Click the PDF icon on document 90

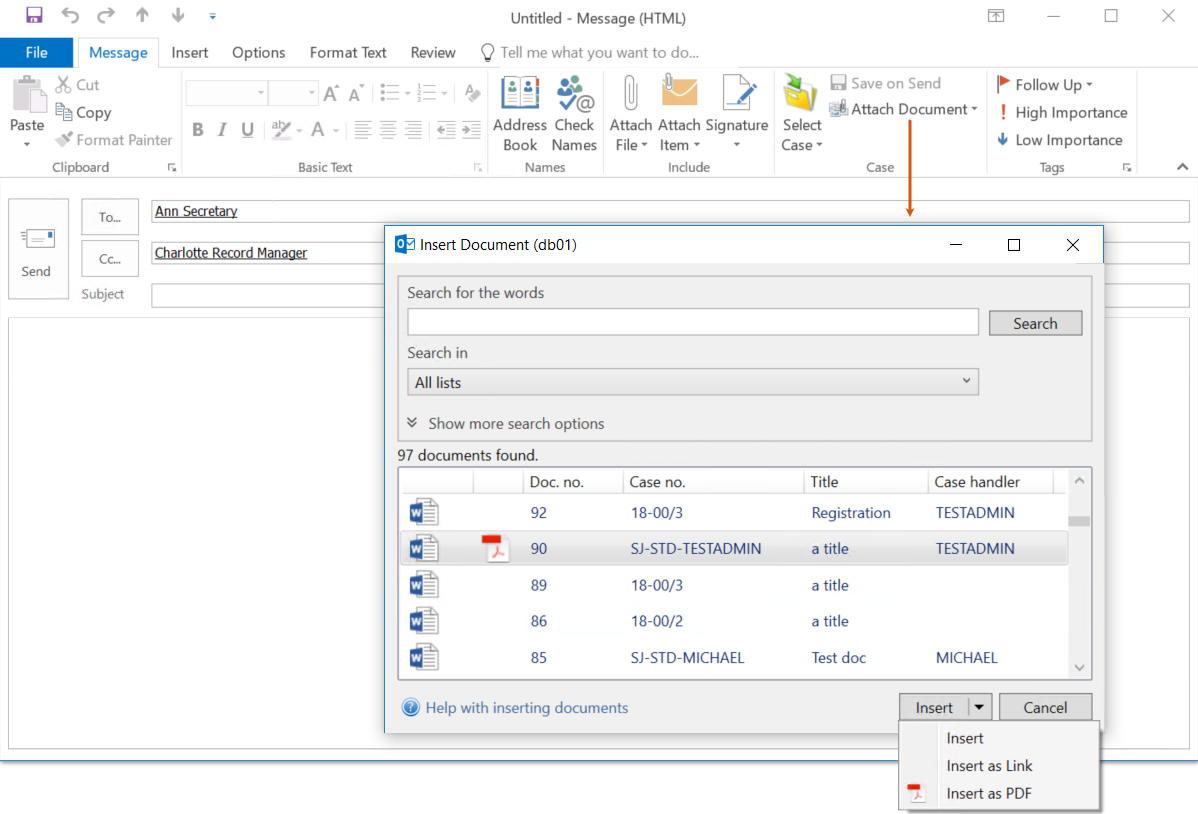(x=496, y=548)
